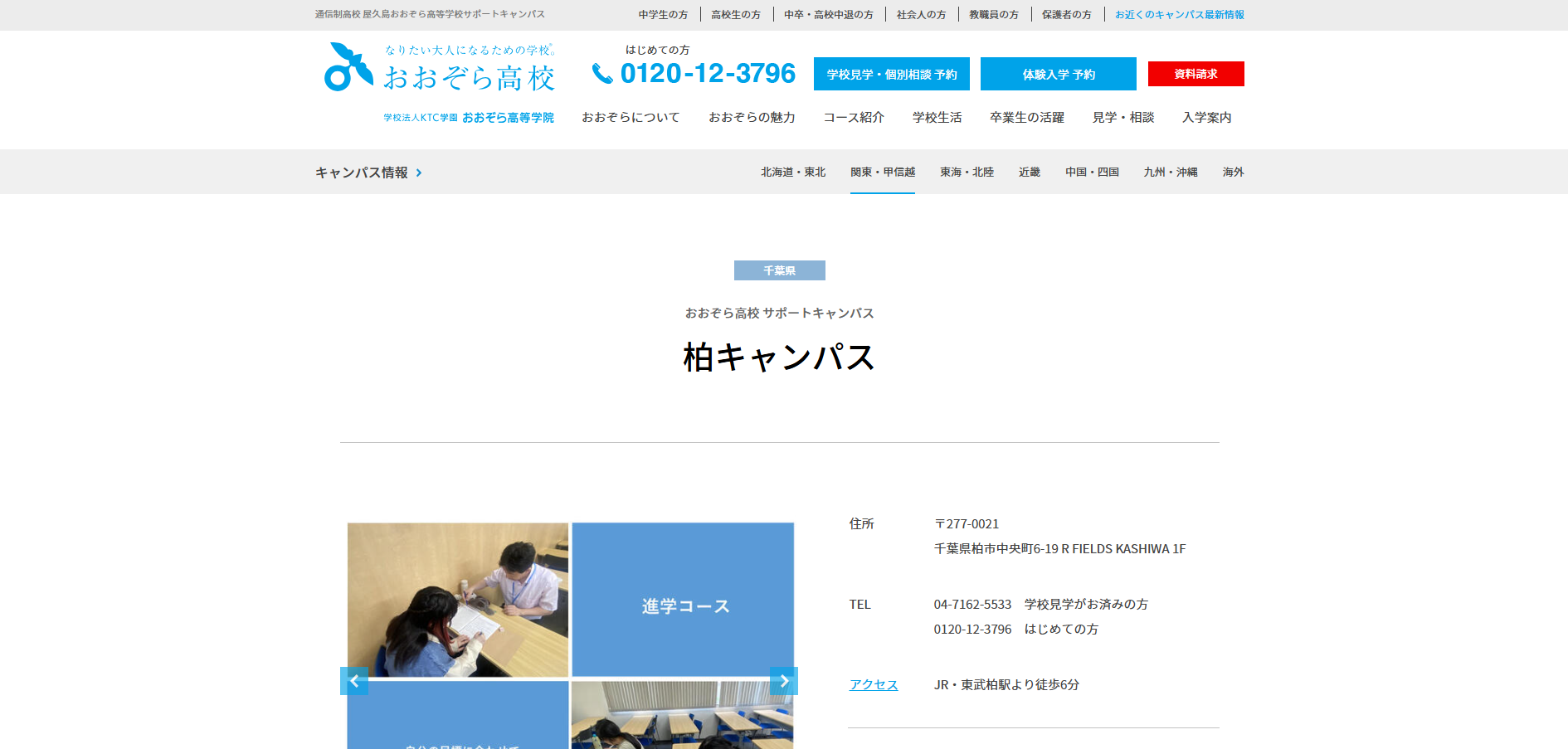Click 体験入学 予約 button

point(1058,75)
